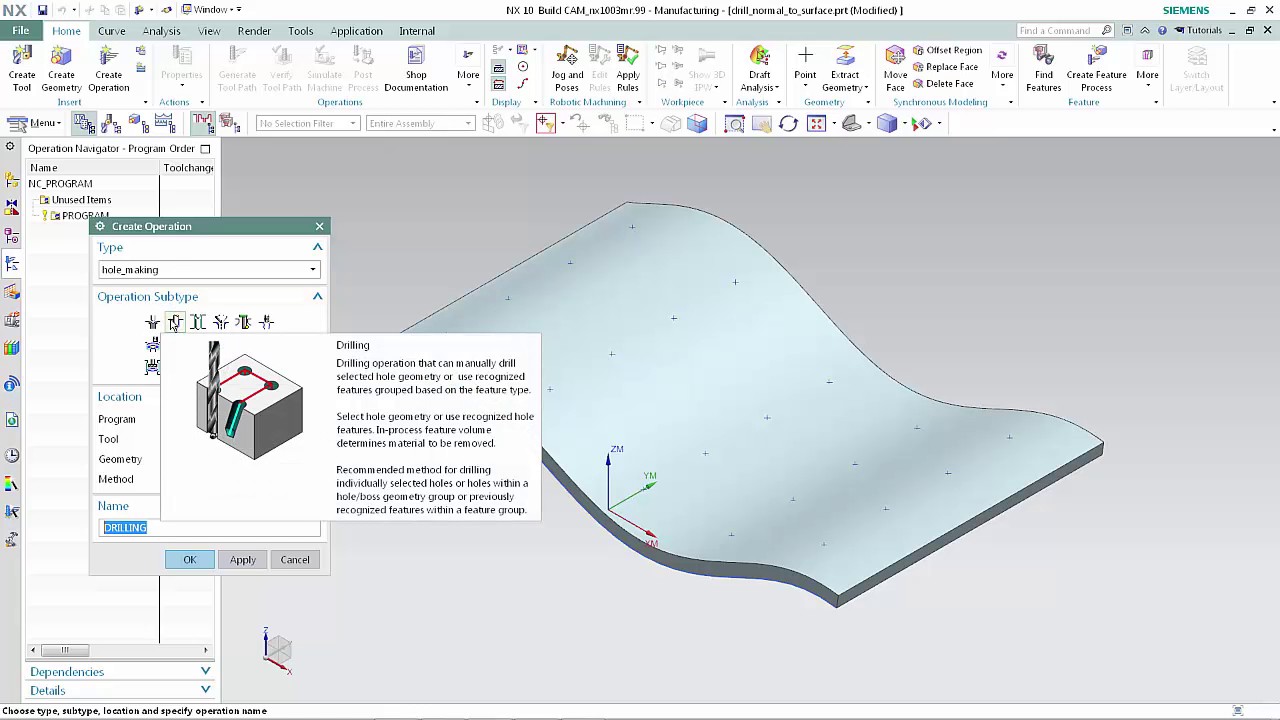Open the File tab
The image size is (1280, 720).
[21, 31]
